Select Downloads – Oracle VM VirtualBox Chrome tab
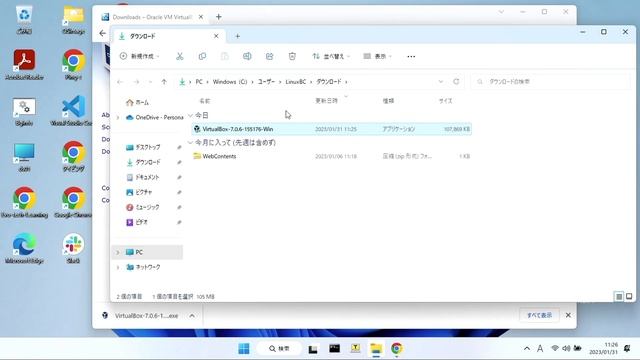This screenshot has width=640, height=360. click(152, 17)
